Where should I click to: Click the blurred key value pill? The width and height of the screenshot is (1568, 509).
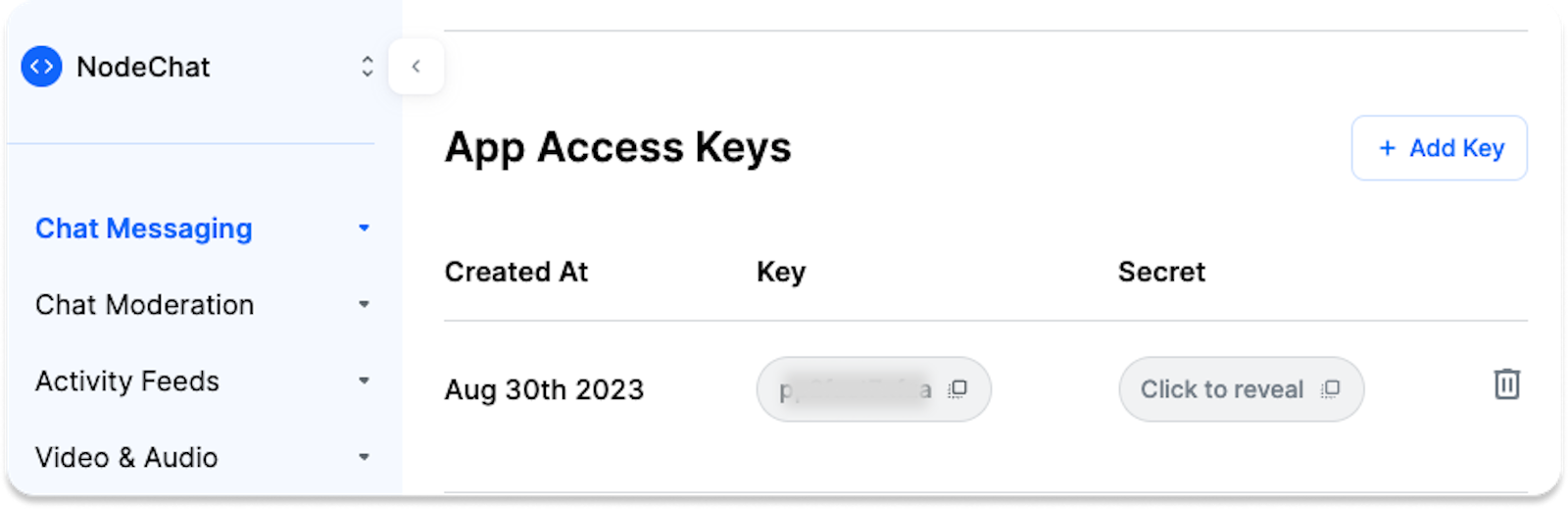coord(855,389)
